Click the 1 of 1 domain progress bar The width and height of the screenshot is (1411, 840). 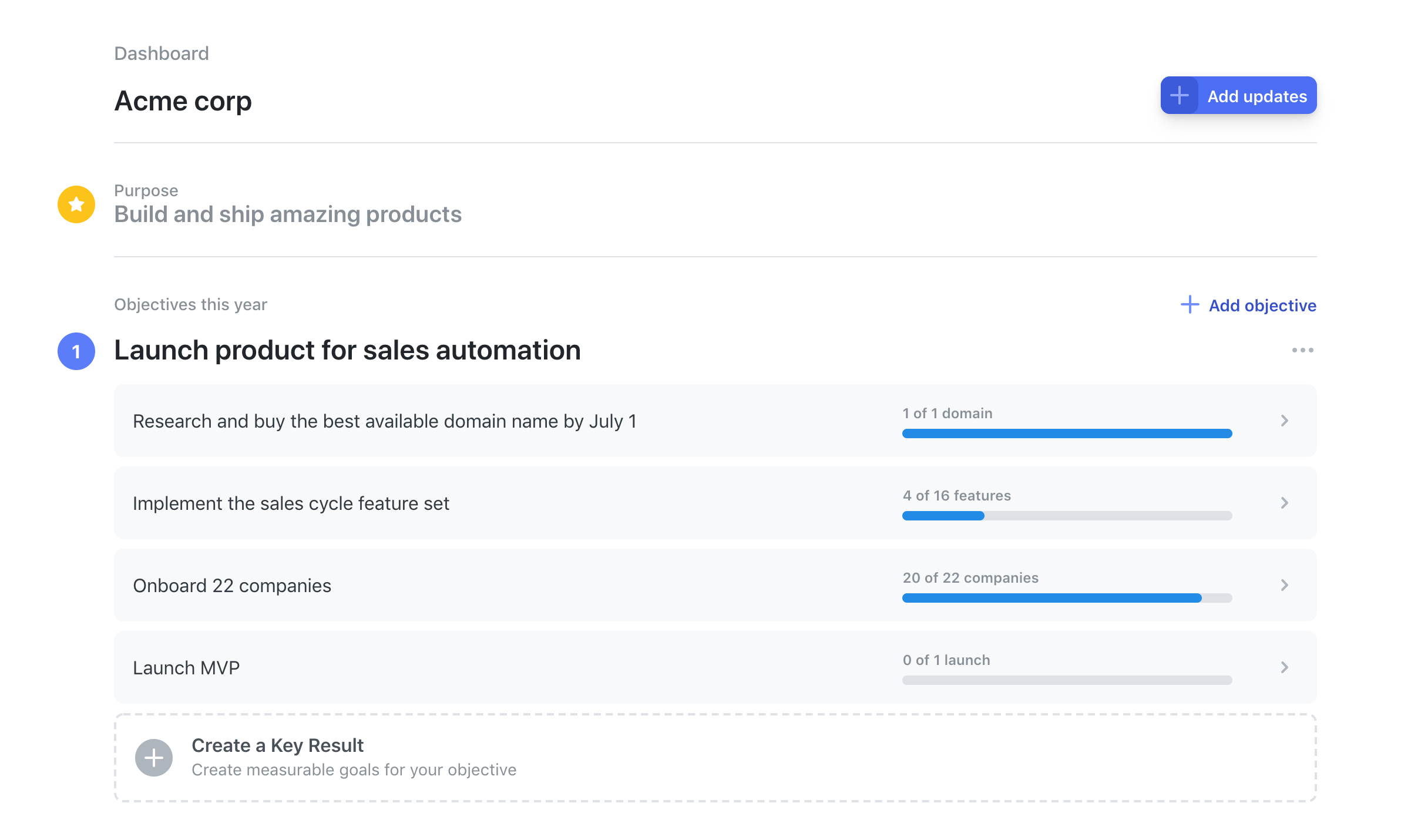click(x=1067, y=434)
